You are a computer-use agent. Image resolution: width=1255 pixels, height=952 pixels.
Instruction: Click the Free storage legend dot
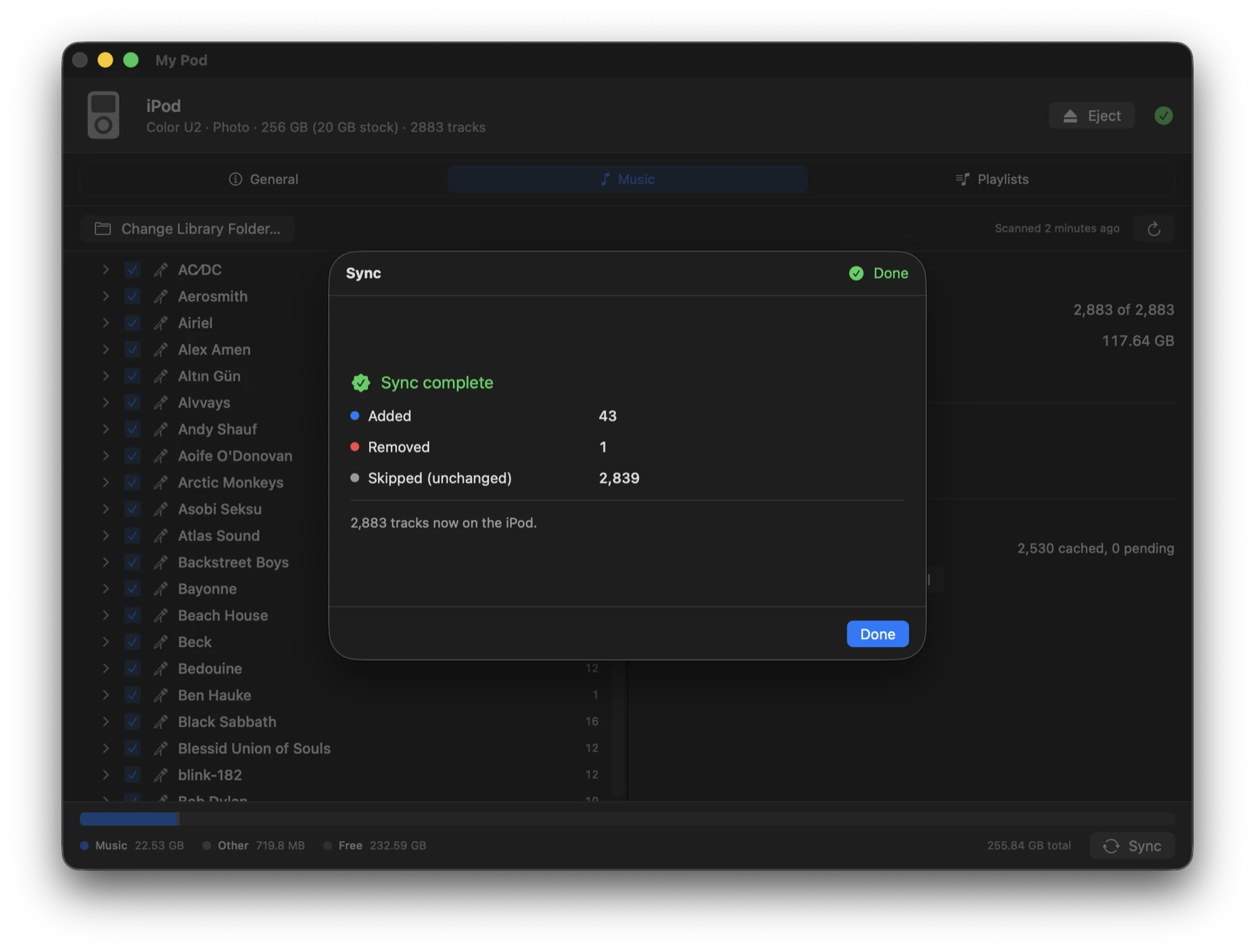click(327, 846)
